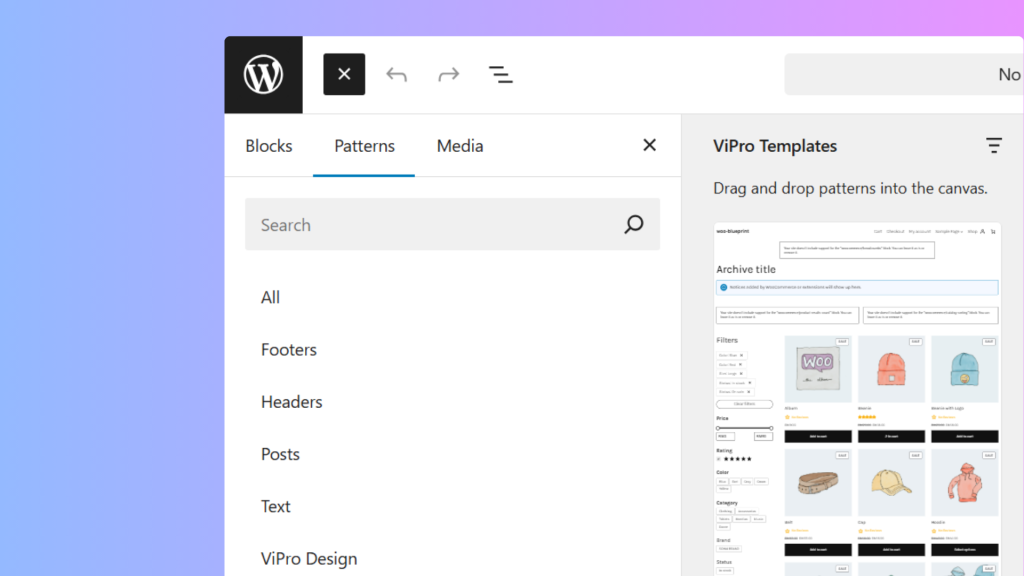Click the WordPress logo icon
The width and height of the screenshot is (1024, 576).
point(263,75)
